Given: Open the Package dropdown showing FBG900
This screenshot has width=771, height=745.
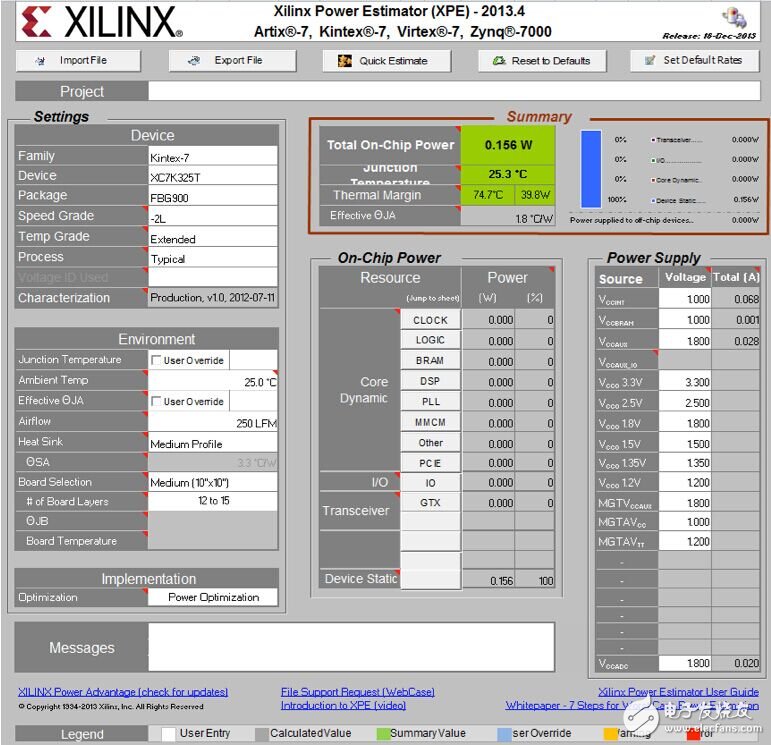Looking at the screenshot, I should [212, 197].
